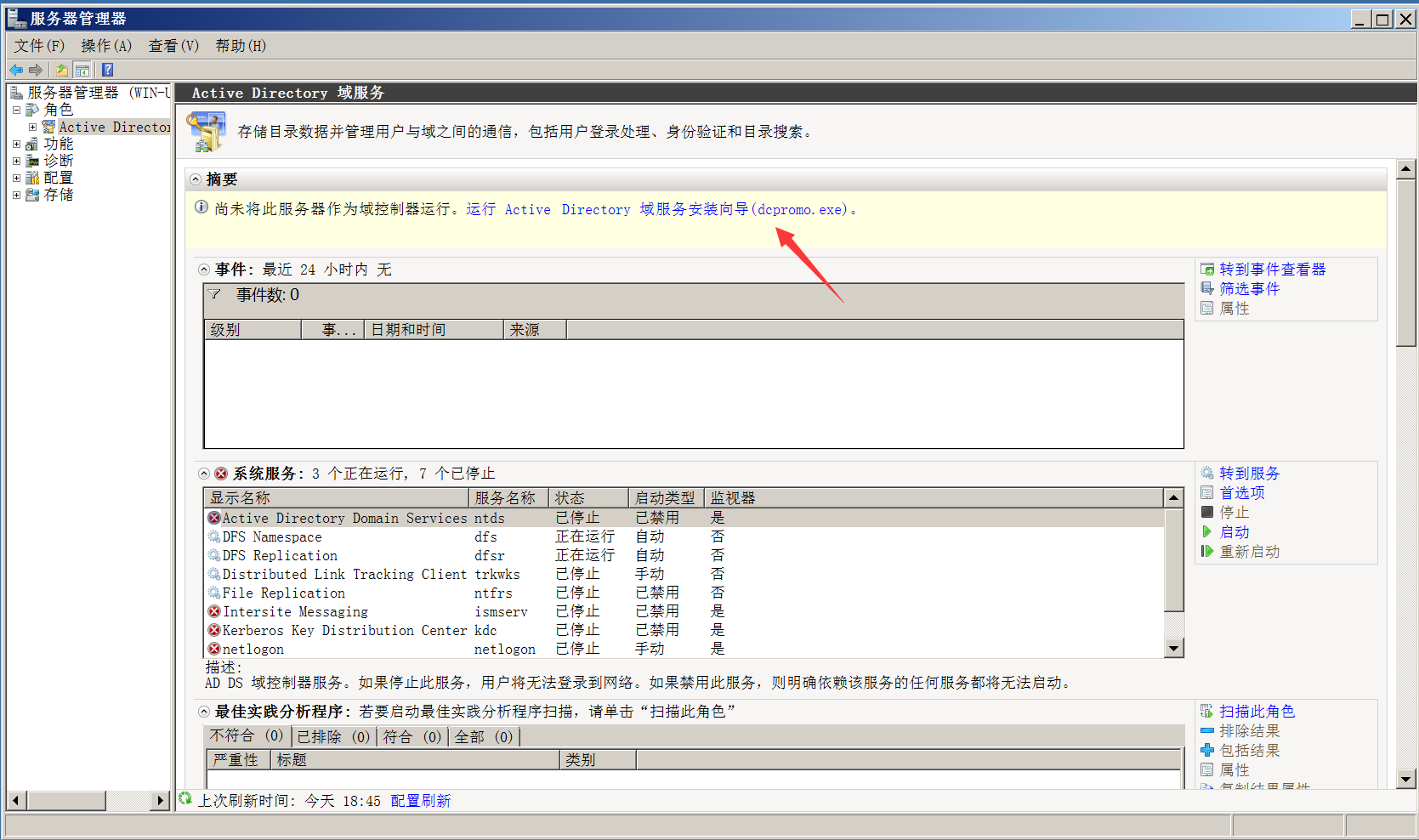This screenshot has height=840, width=1419.
Task: Select the 存储 tree item
Action: [59, 195]
